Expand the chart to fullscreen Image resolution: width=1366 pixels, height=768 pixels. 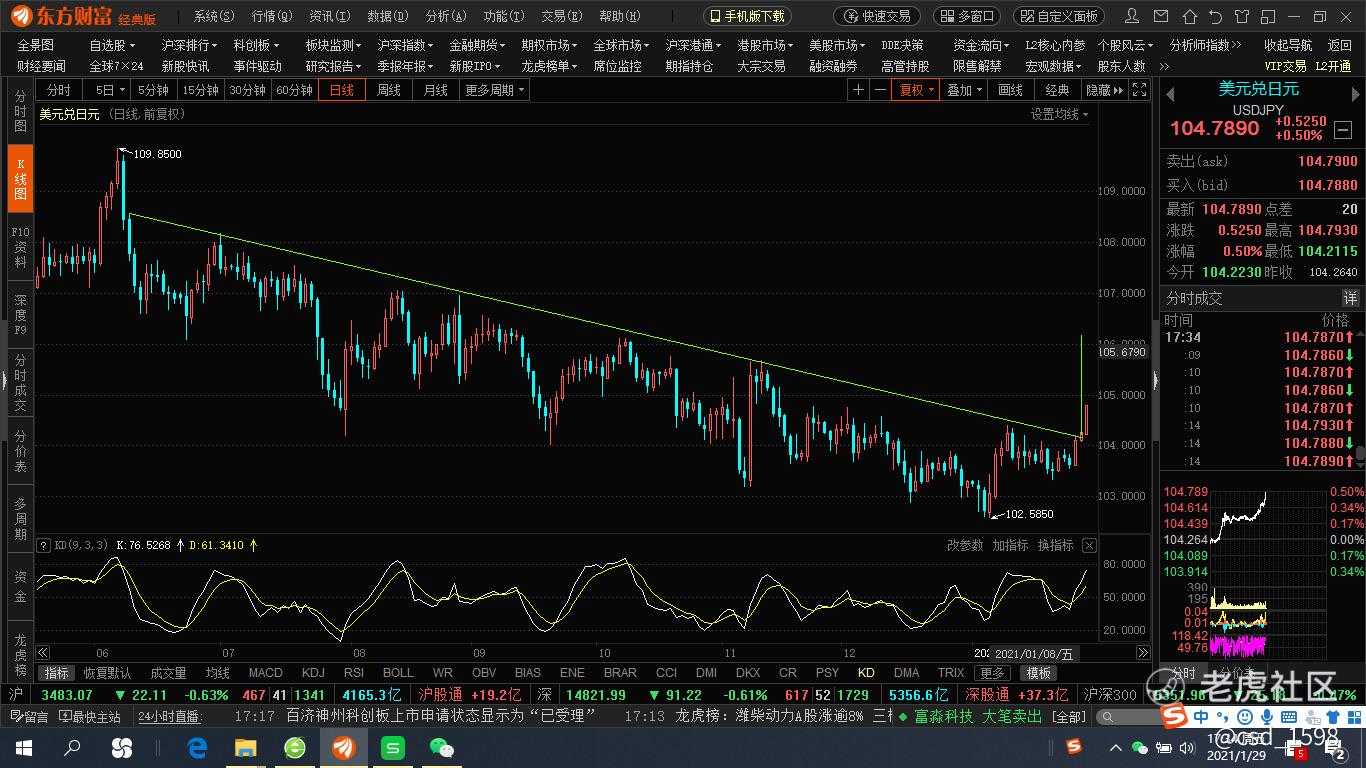1140,90
